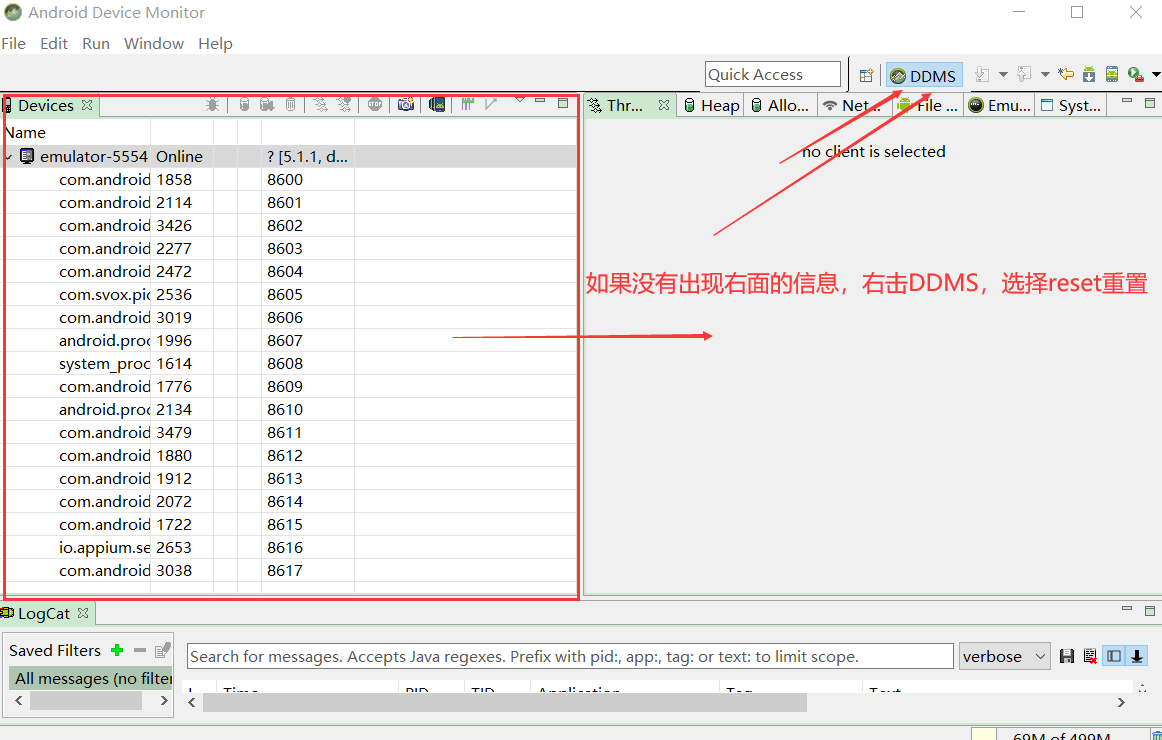Select process with PID 1858

(290, 179)
